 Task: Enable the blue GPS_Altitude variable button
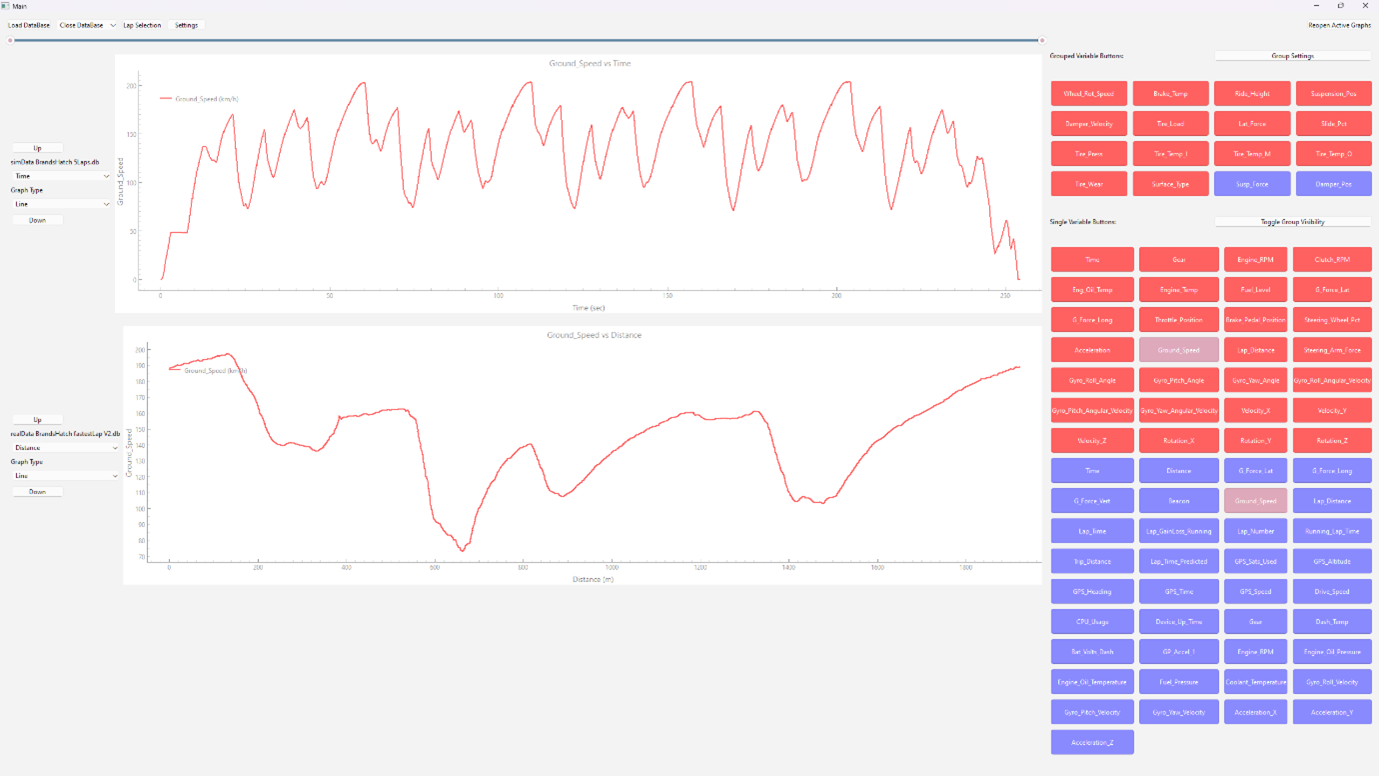tap(1331, 561)
